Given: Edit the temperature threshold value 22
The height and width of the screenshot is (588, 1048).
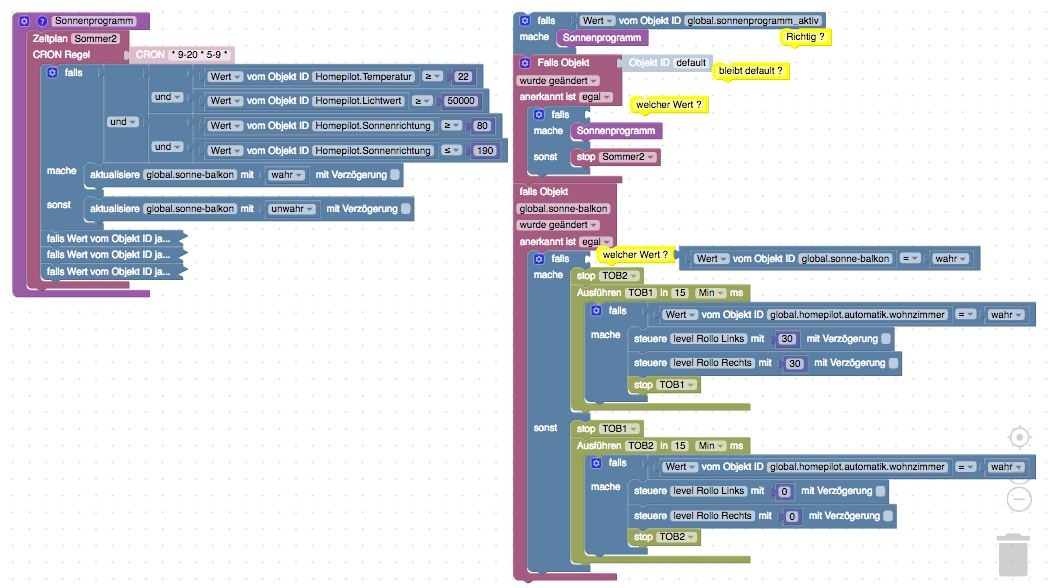Looking at the screenshot, I should click(463, 77).
